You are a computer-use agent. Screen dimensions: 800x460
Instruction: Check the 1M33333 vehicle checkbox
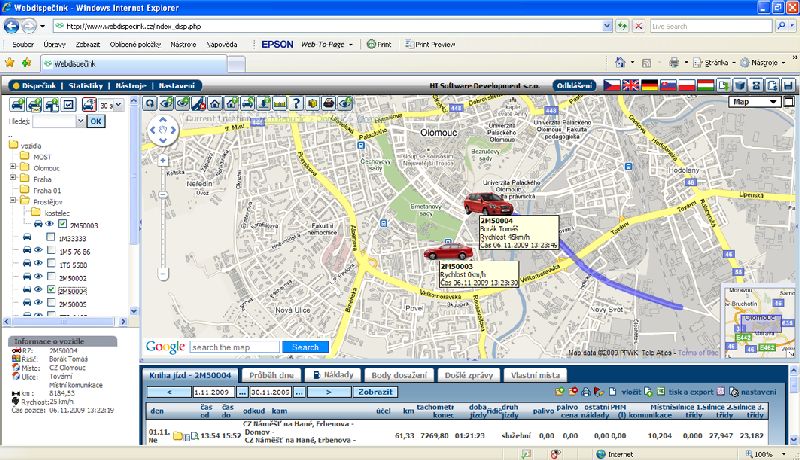pos(51,237)
